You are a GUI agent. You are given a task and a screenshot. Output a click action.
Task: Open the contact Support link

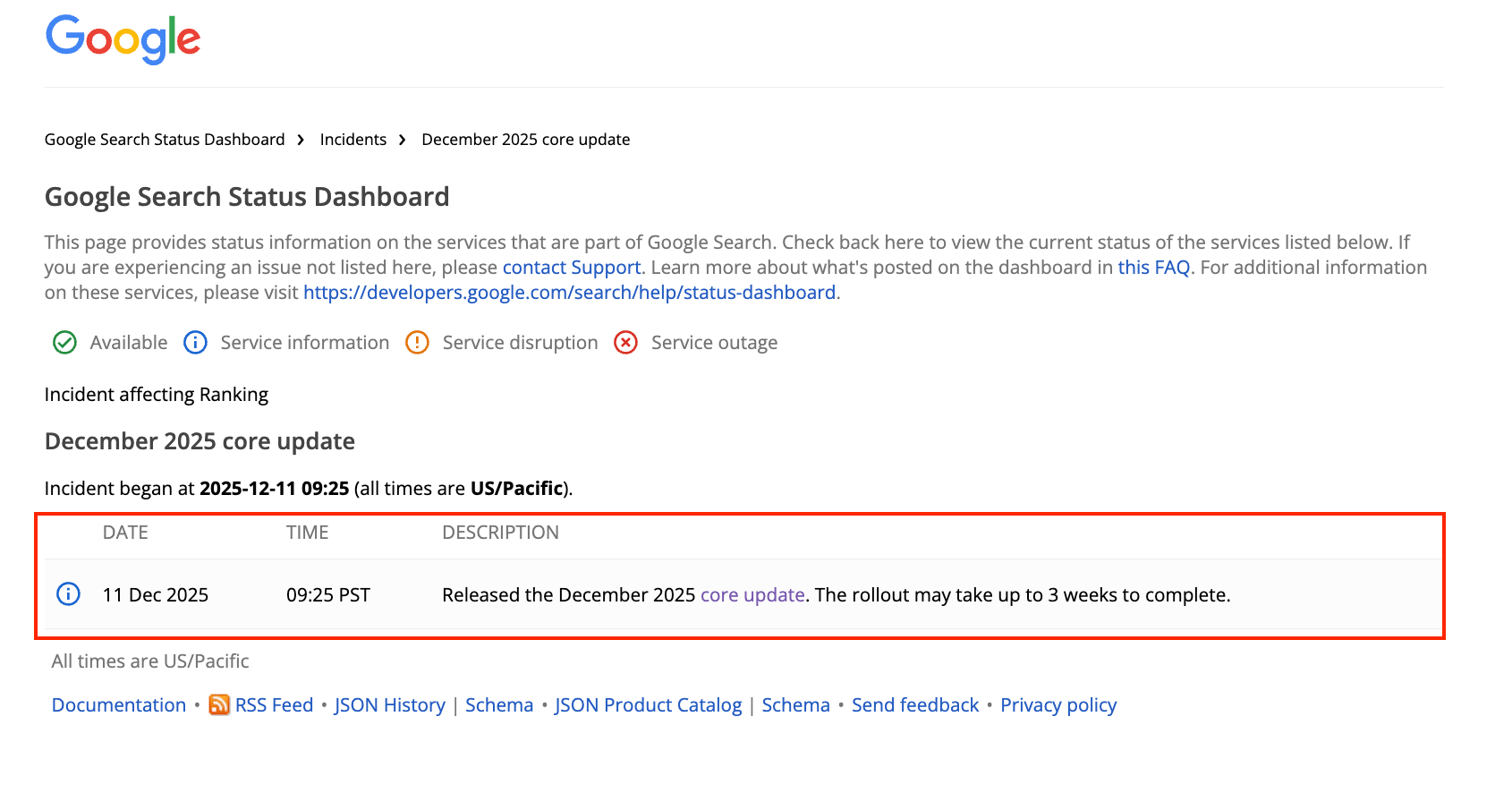click(x=572, y=268)
